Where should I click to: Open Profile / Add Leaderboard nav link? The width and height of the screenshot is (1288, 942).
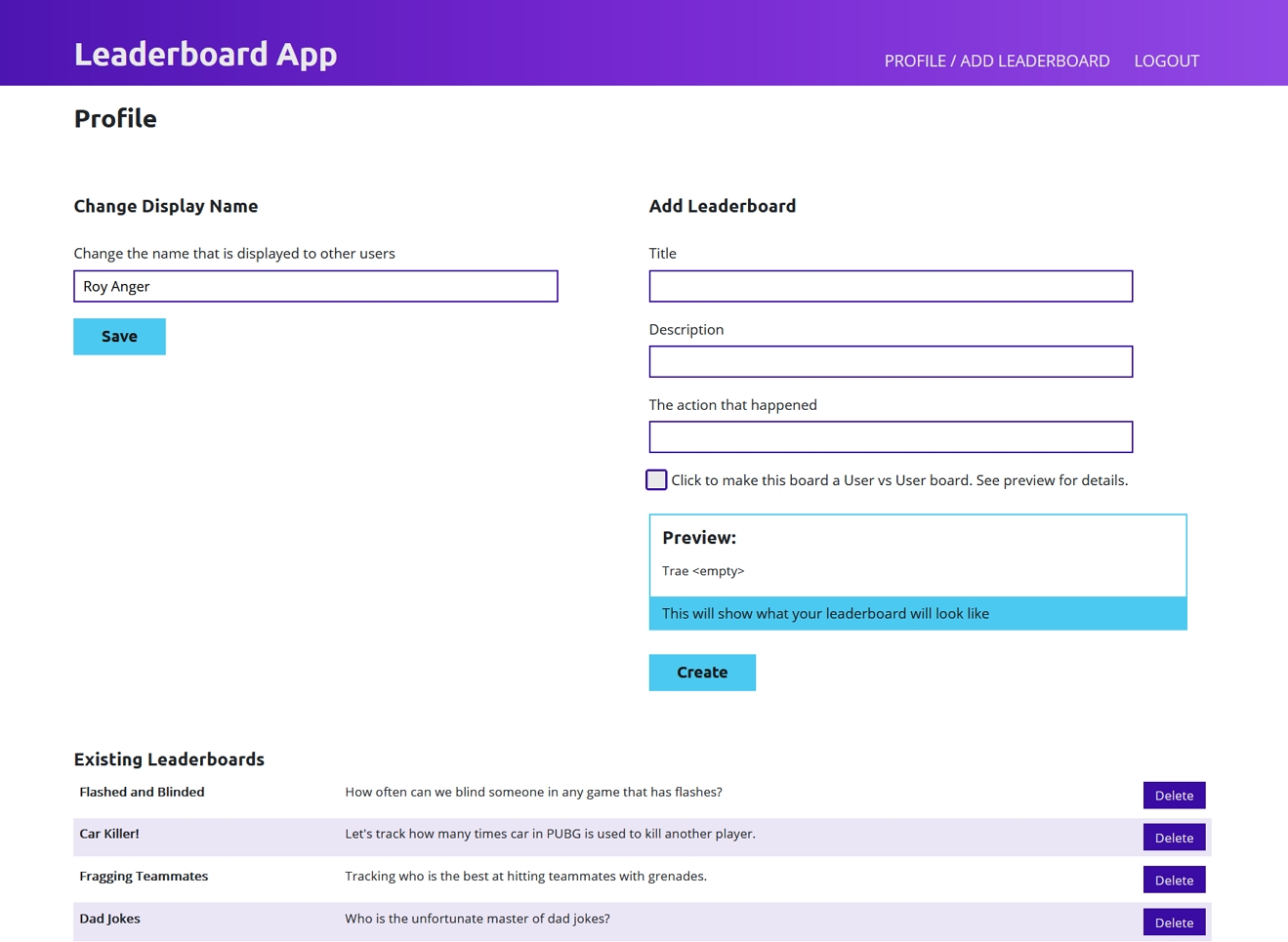click(997, 61)
